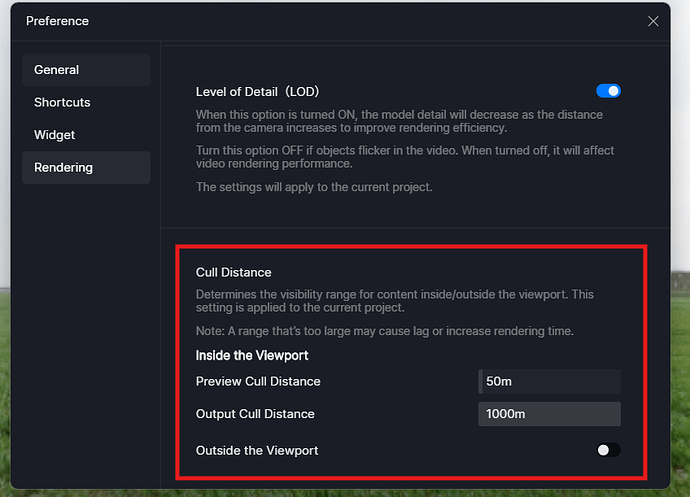
Task: Turn off the Level of Detail switch
Action: 608,91
